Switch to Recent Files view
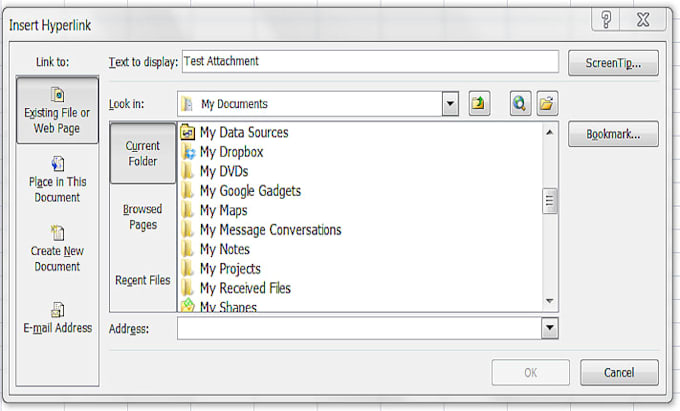This screenshot has width=680, height=411. pyautogui.click(x=143, y=280)
